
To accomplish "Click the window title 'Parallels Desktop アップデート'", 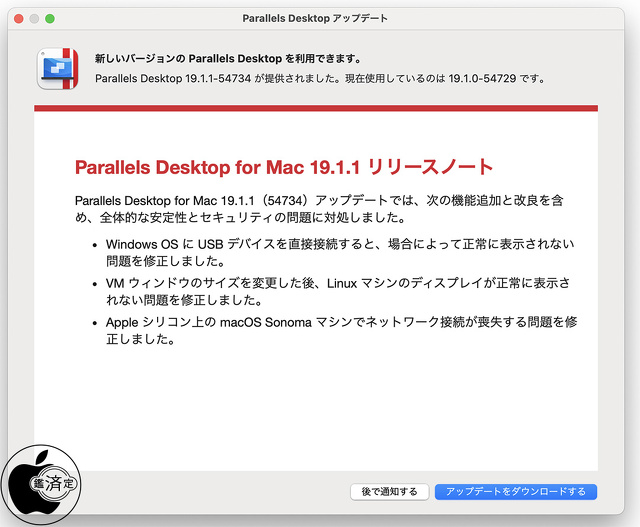I will (315, 18).
